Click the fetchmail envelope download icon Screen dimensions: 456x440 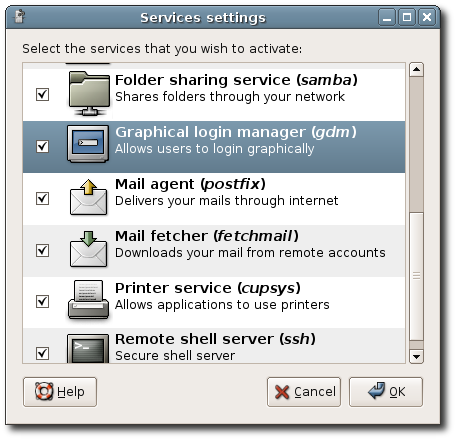point(88,249)
